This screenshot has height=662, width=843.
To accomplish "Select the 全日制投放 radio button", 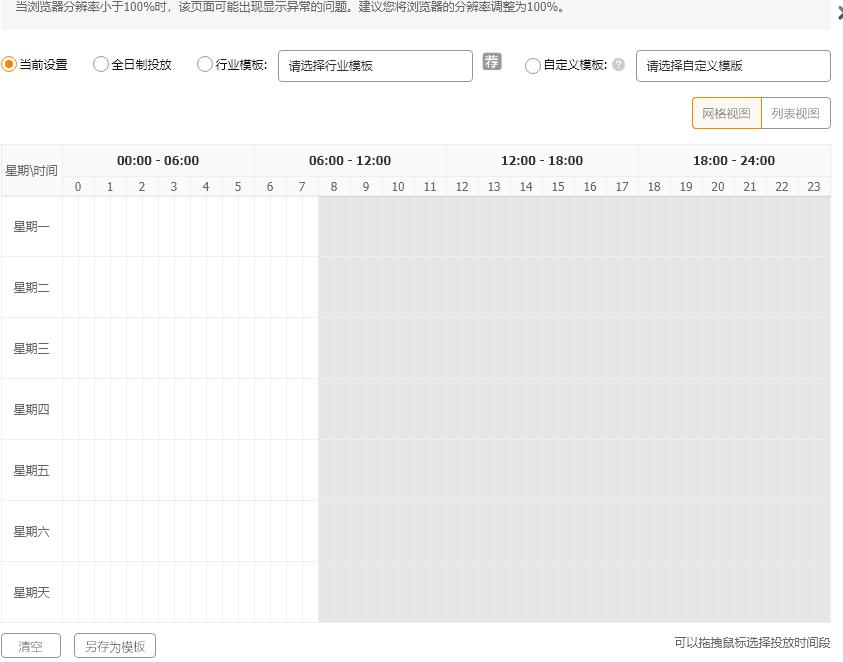I will (x=100, y=63).
